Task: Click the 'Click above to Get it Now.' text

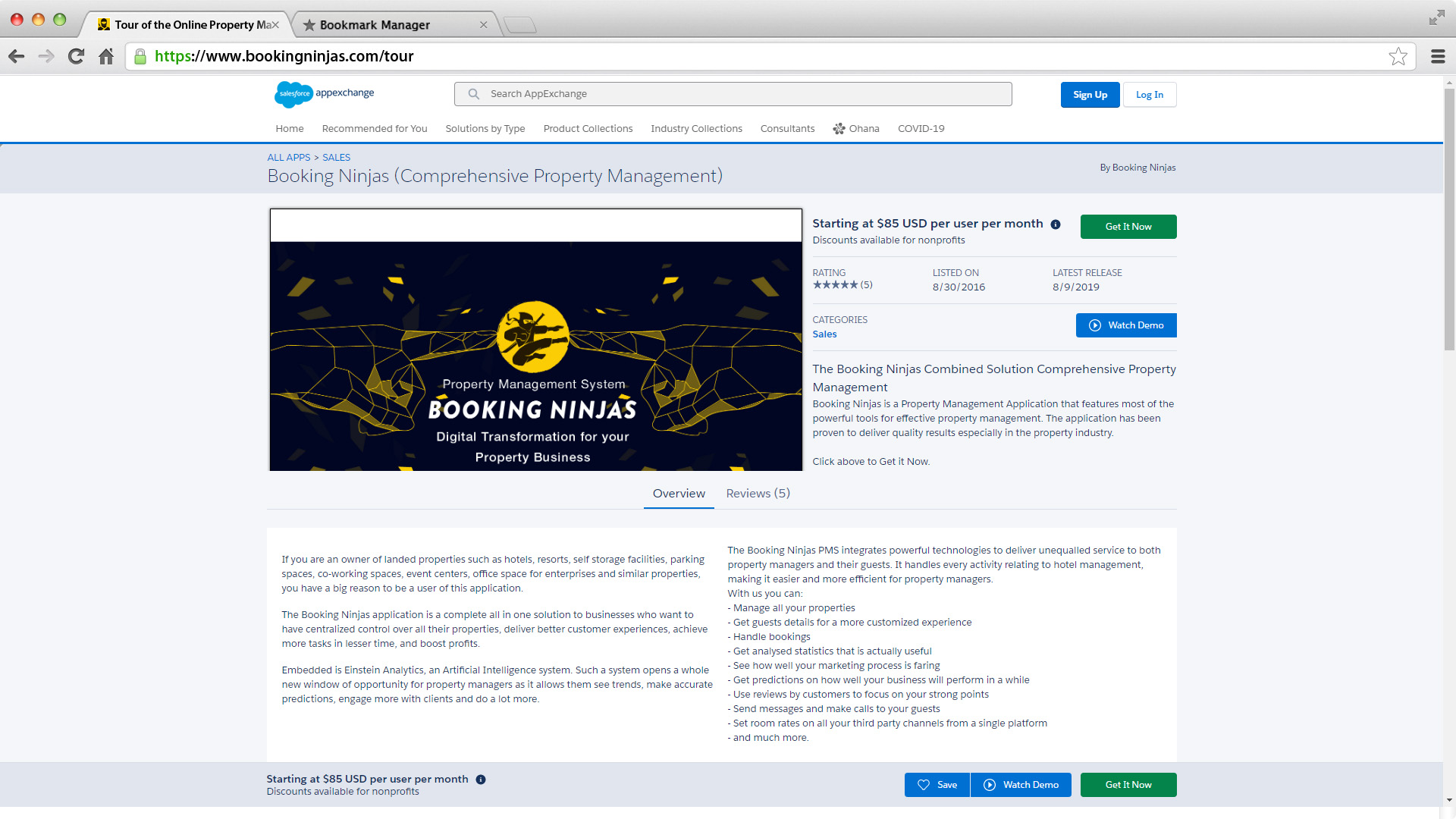Action: click(871, 462)
